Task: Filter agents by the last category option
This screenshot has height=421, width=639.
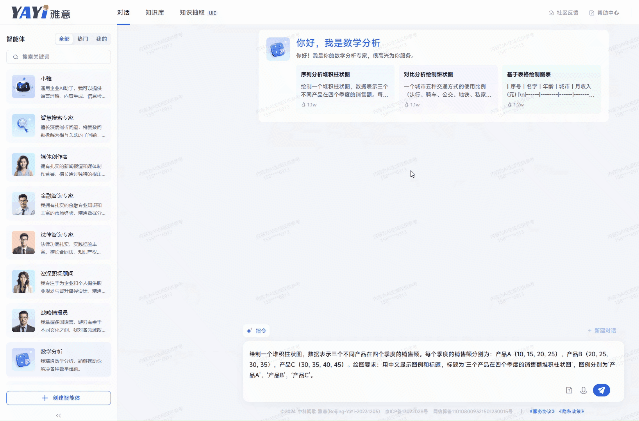Action: (101, 39)
